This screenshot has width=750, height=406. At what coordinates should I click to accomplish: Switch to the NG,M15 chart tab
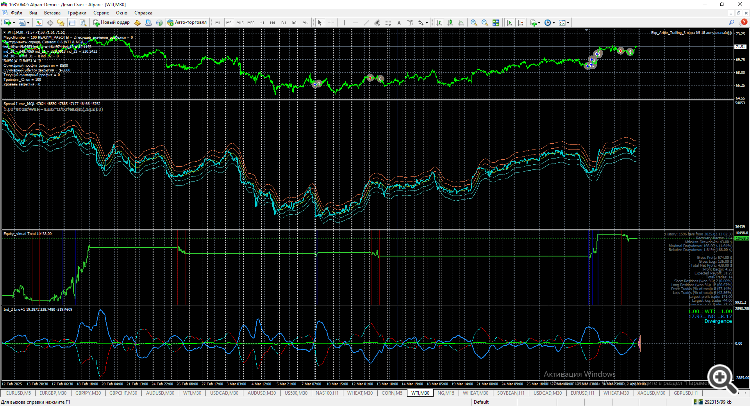coord(446,393)
